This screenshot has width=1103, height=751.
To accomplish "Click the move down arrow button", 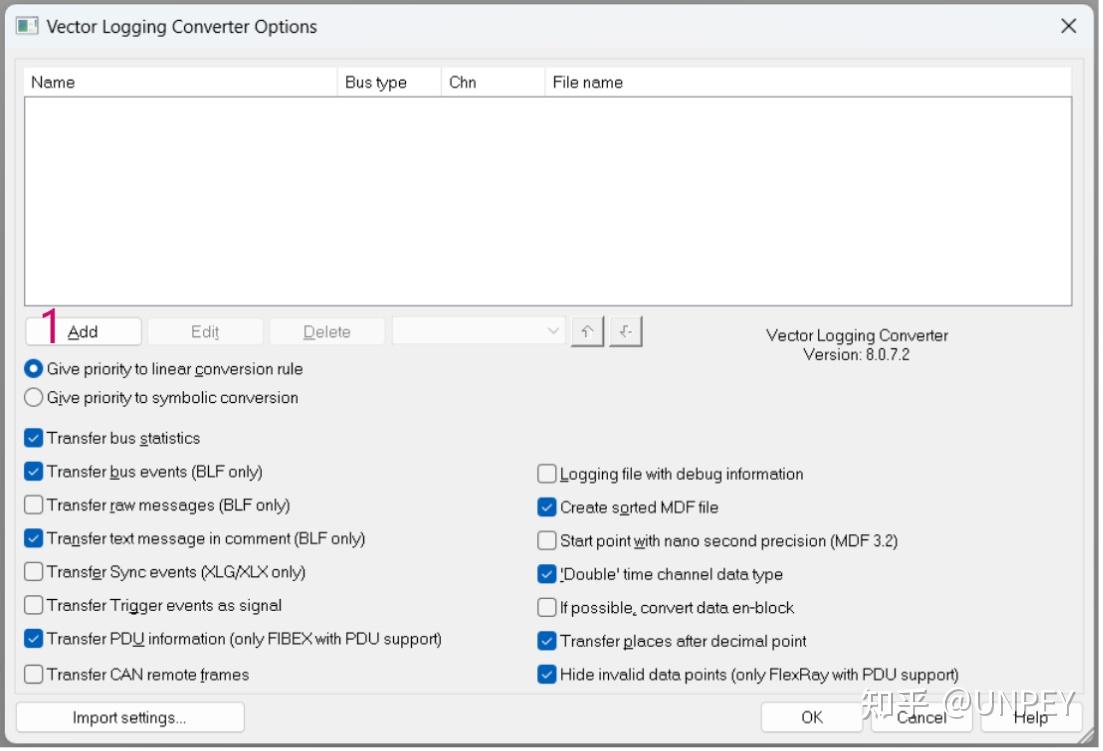I will point(626,332).
